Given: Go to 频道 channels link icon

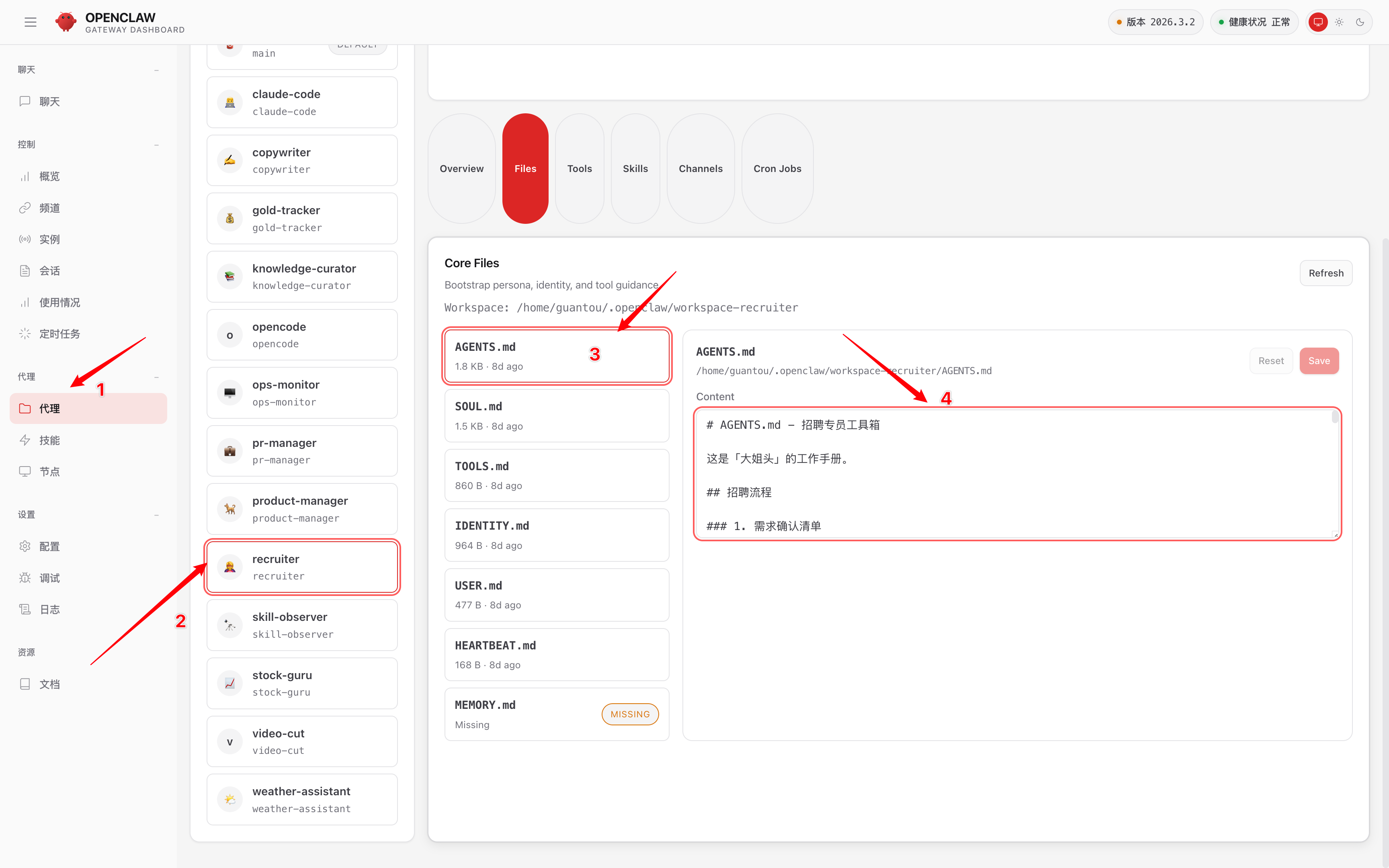Looking at the screenshot, I should click(25, 208).
